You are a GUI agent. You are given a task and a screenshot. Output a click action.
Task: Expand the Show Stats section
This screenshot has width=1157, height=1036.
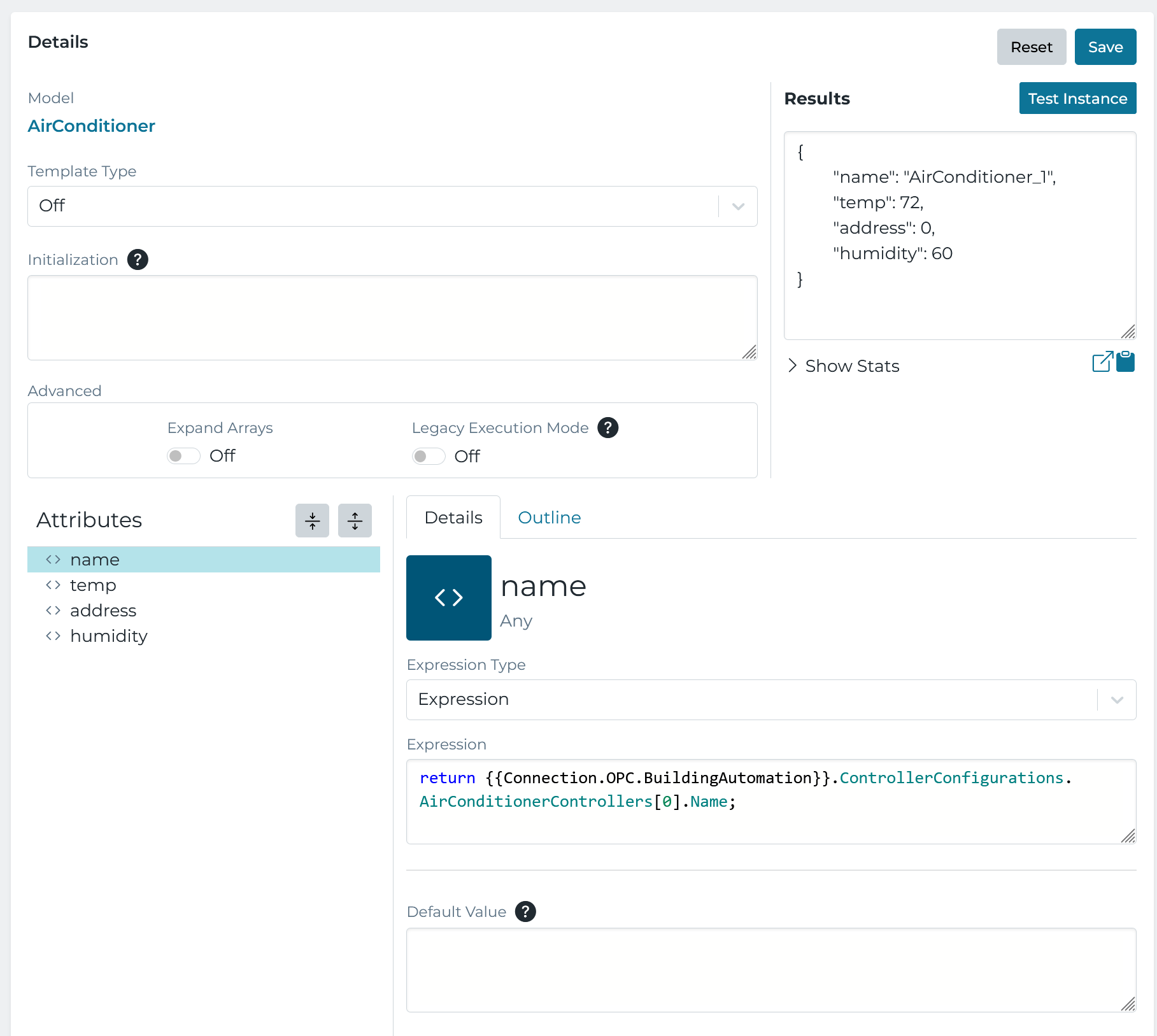click(x=842, y=365)
